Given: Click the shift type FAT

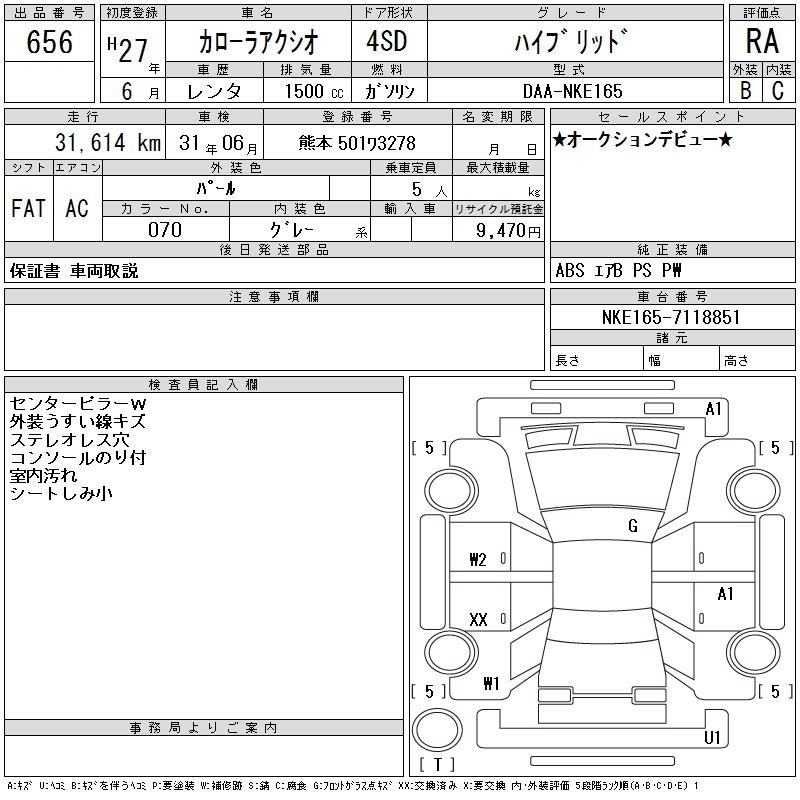Looking at the screenshot, I should 28,208.
